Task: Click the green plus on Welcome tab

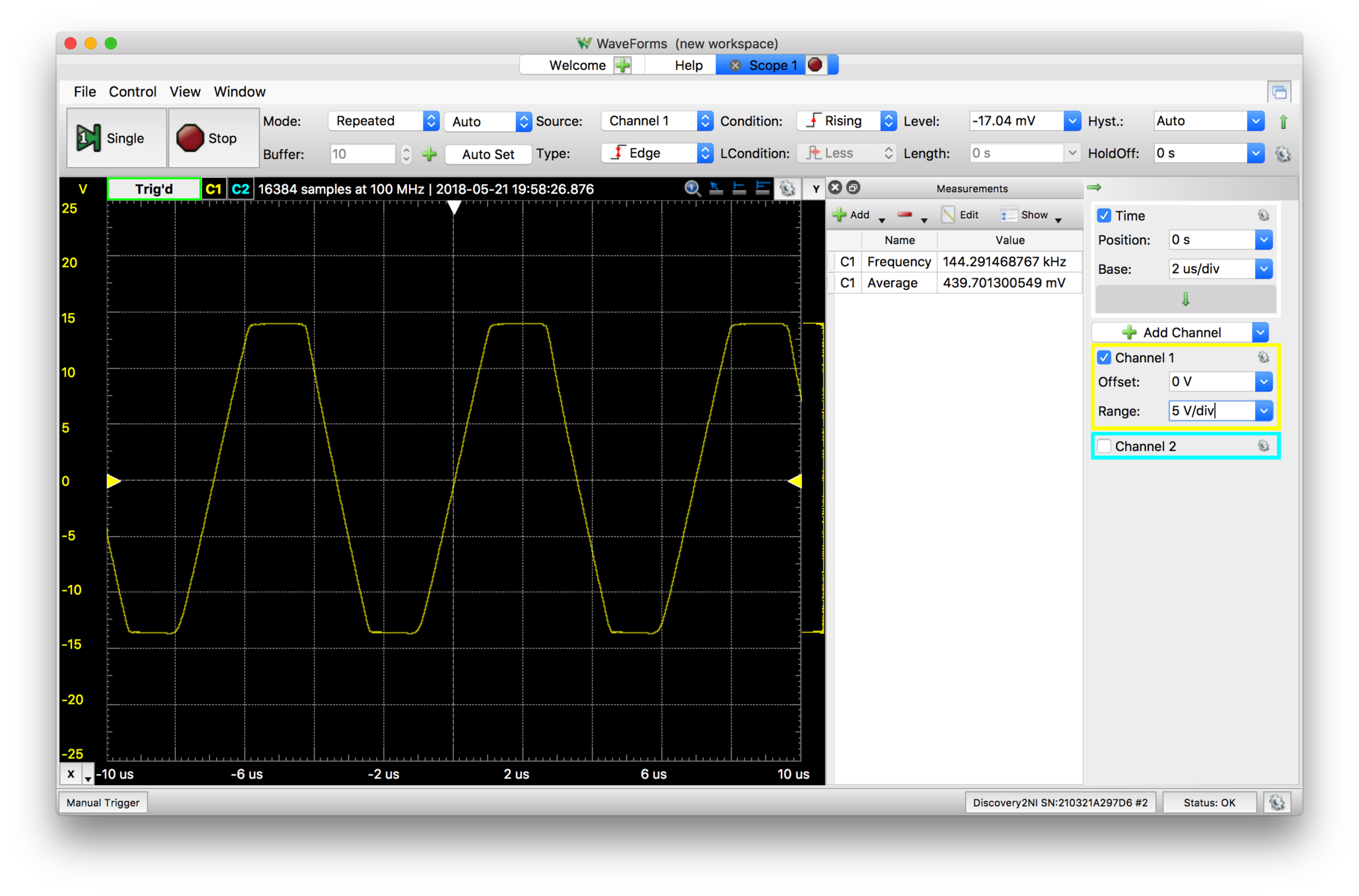Action: pos(622,65)
